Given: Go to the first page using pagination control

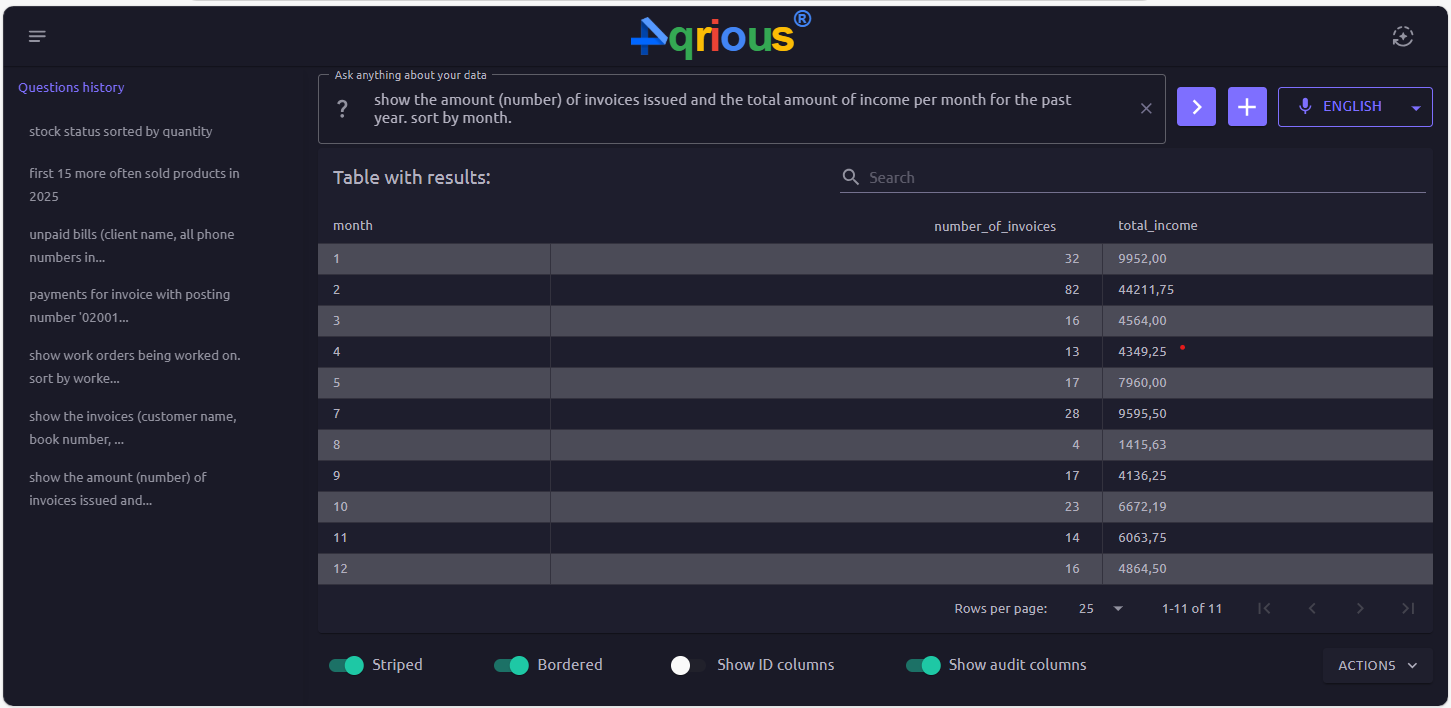Looking at the screenshot, I should [x=1264, y=607].
